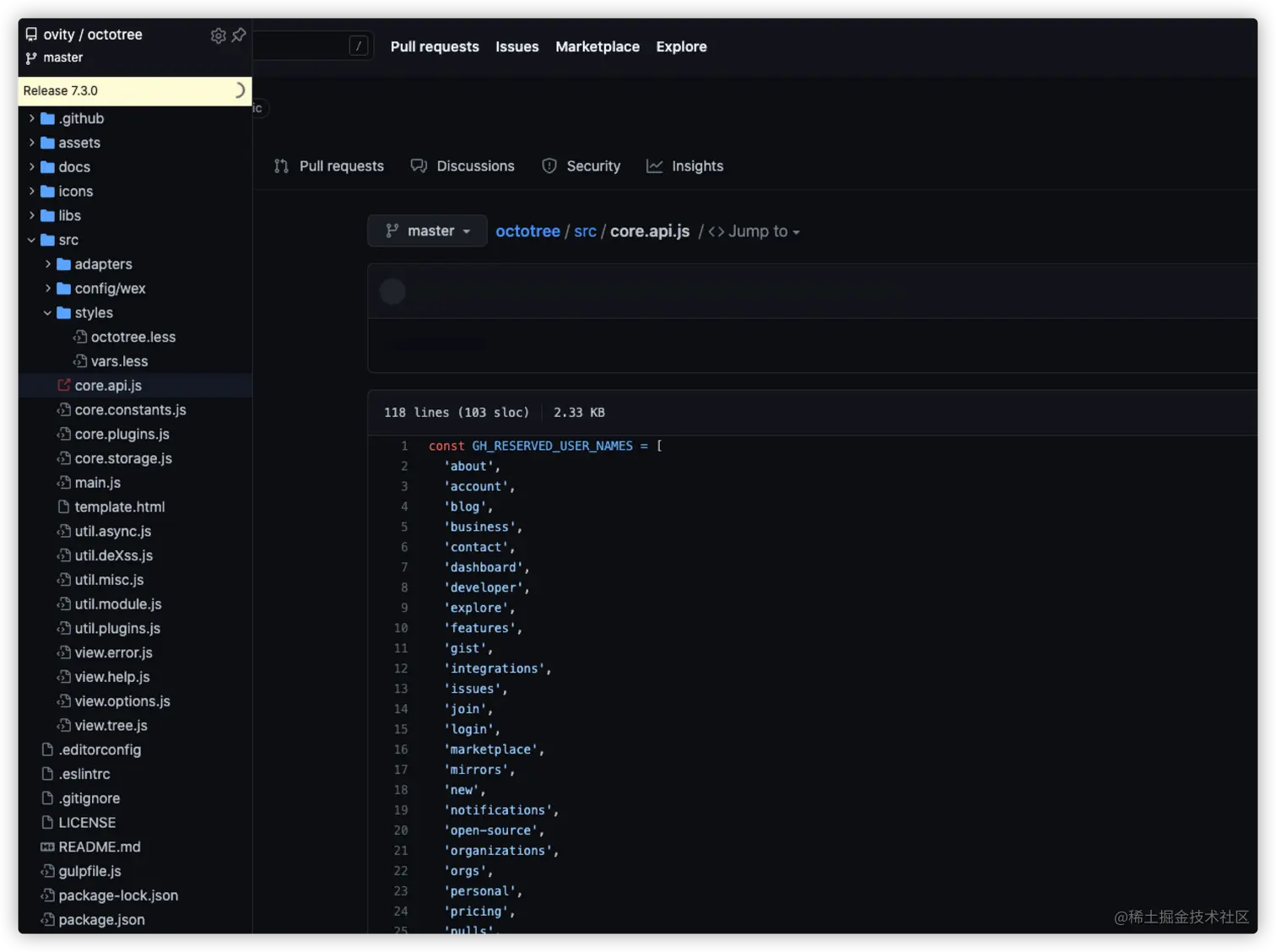Viewport: 1276px width, 952px height.
Task: Click the code brackets icon before Jump to
Action: click(x=716, y=231)
